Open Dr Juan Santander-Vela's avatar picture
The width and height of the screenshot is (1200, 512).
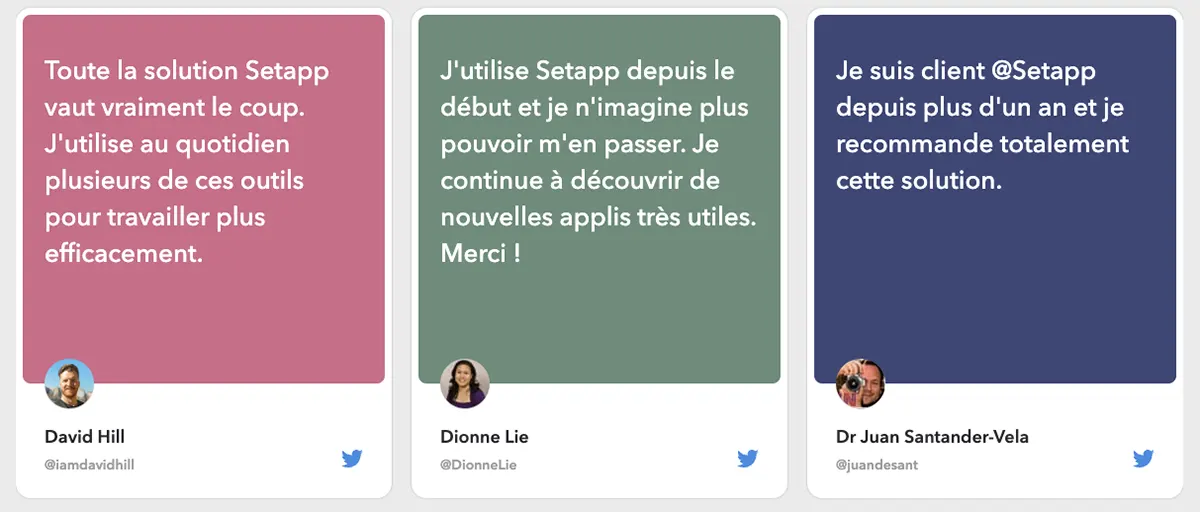860,384
